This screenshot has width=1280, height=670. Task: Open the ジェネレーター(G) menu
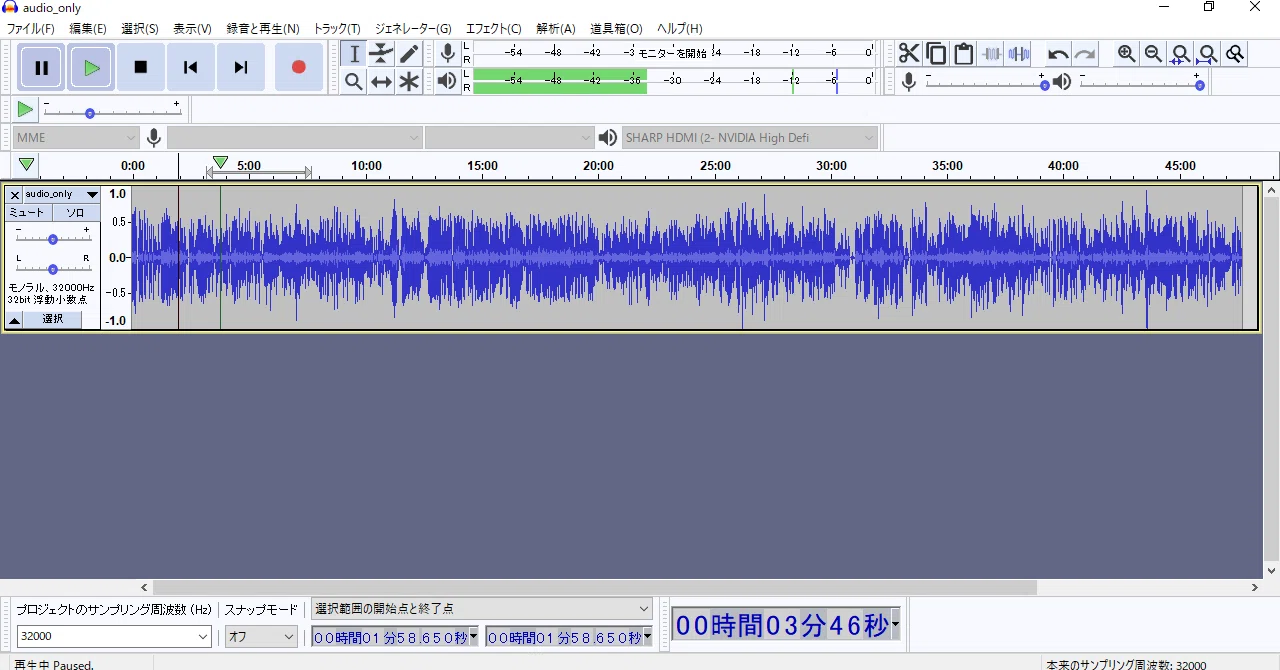(413, 29)
